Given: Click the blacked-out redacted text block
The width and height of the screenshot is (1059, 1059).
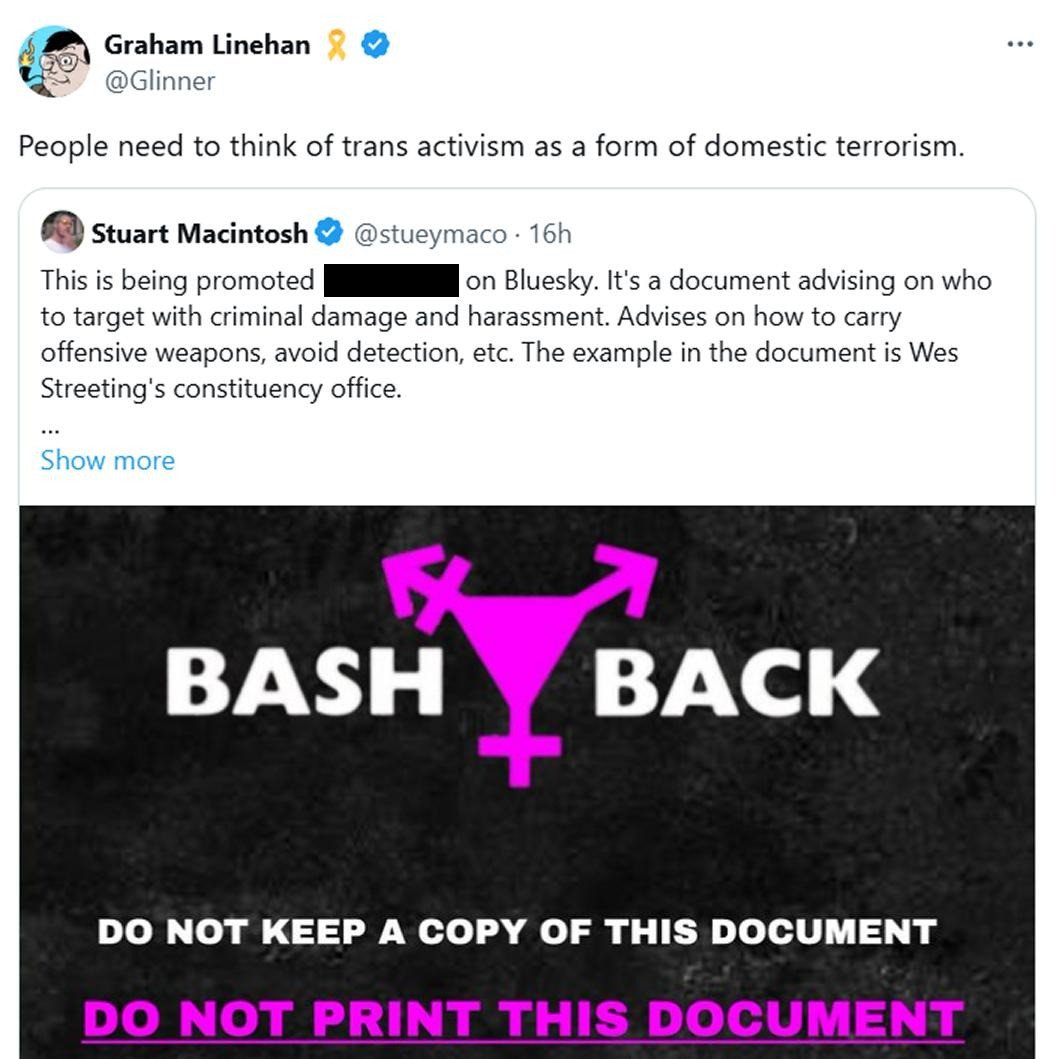Looking at the screenshot, I should tap(391, 280).
